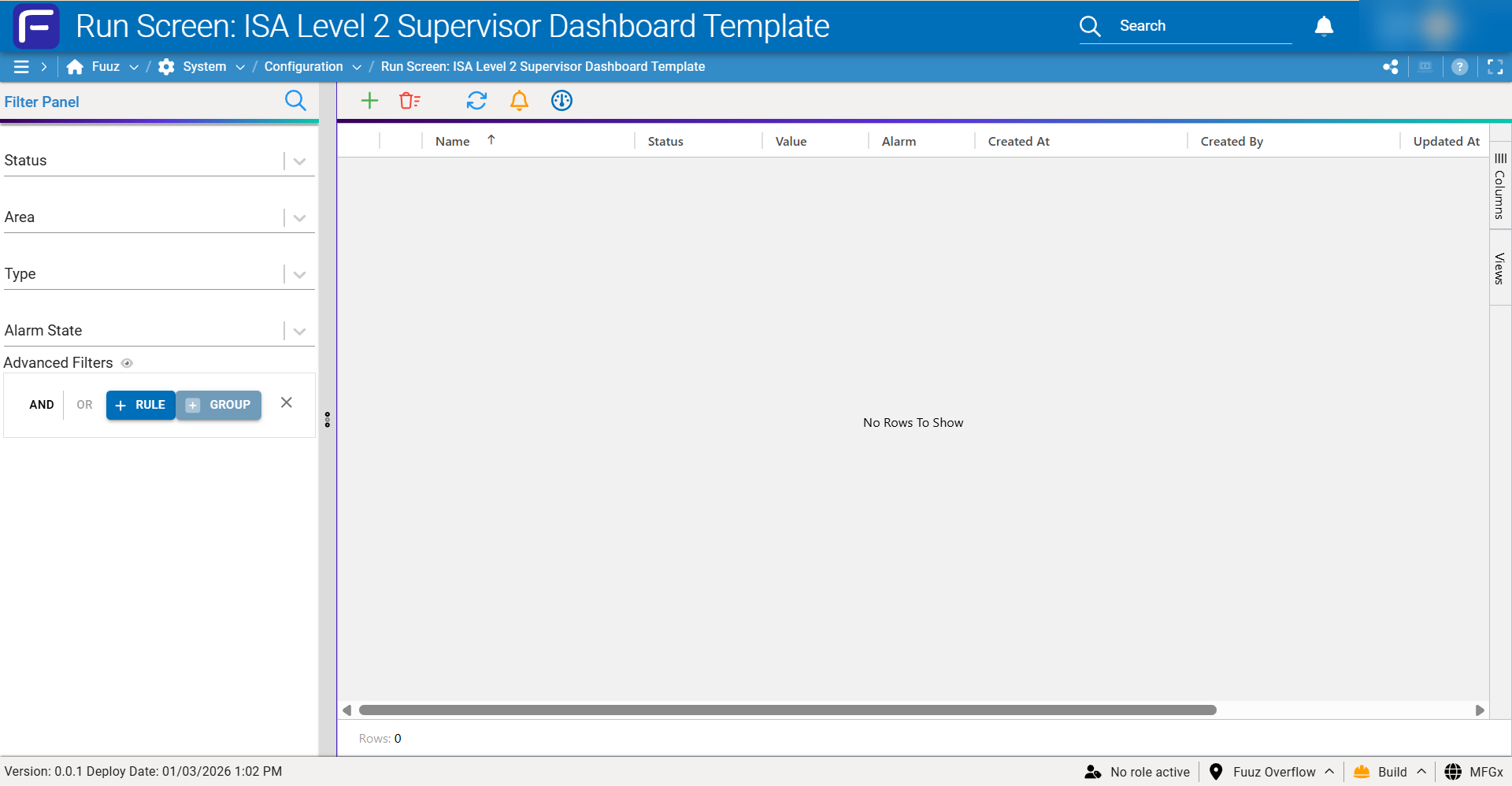The image size is (1512, 786).
Task: Select AND as the filter condition
Action: 41,405
